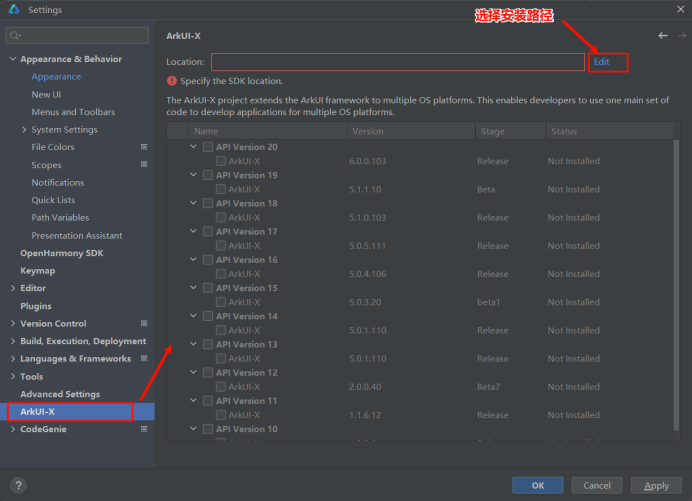This screenshot has height=501, width=692.
Task: Click the version cell '5.0.3.20'
Action: coord(365,302)
